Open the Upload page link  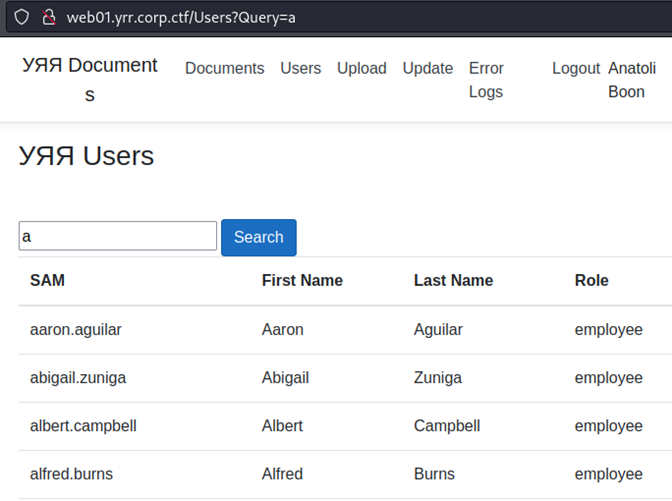pos(362,68)
